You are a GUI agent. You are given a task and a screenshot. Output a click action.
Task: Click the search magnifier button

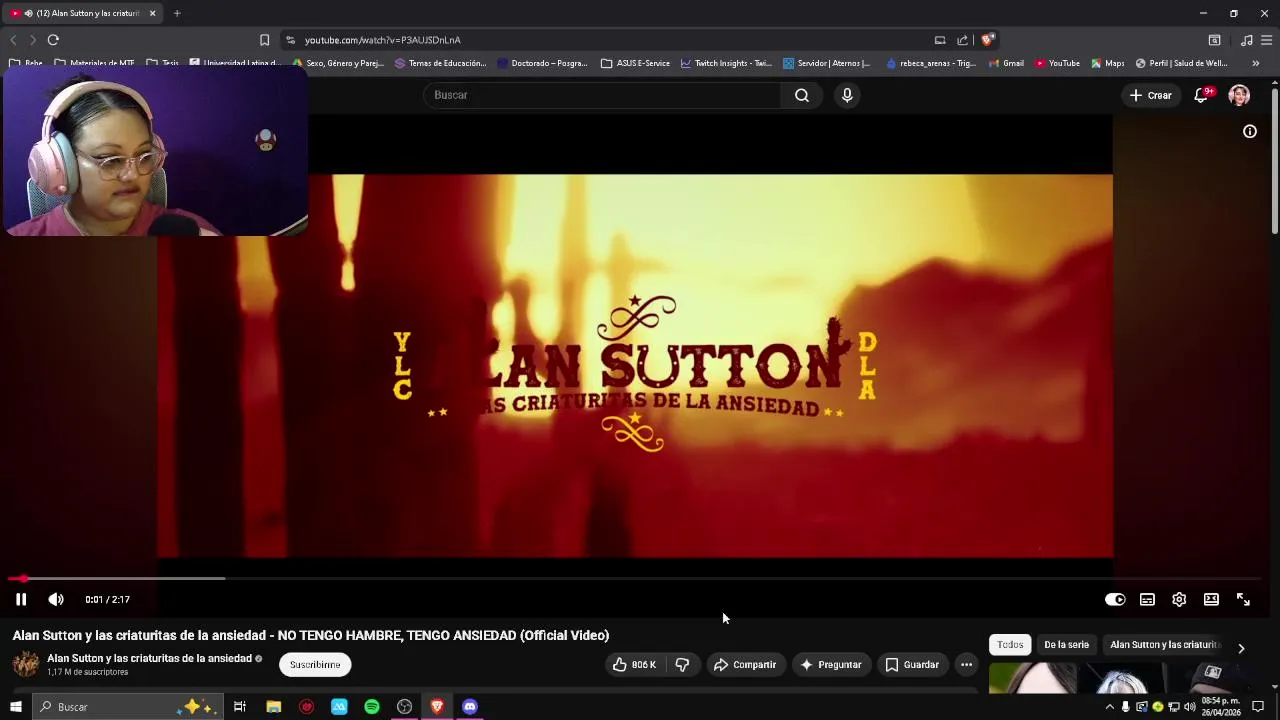pos(802,95)
